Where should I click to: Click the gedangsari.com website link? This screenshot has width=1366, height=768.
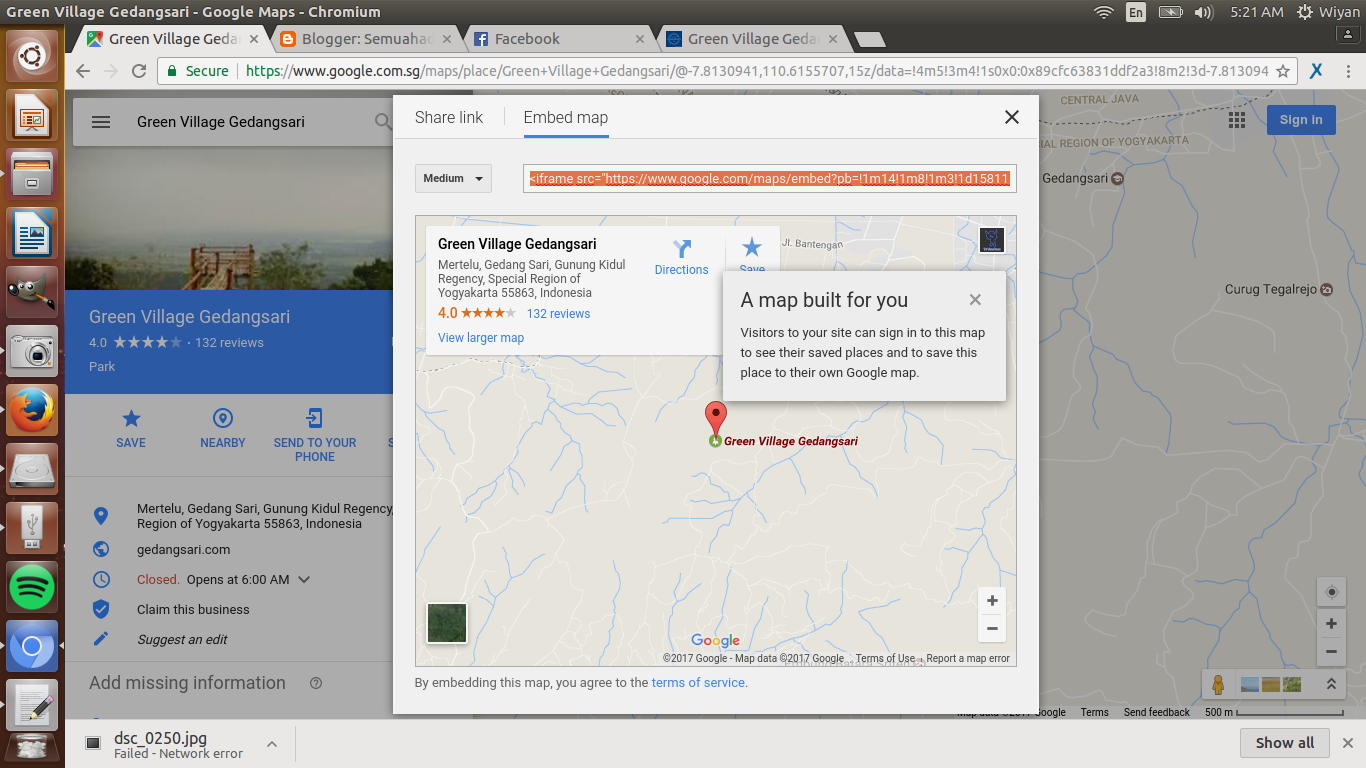[184, 549]
